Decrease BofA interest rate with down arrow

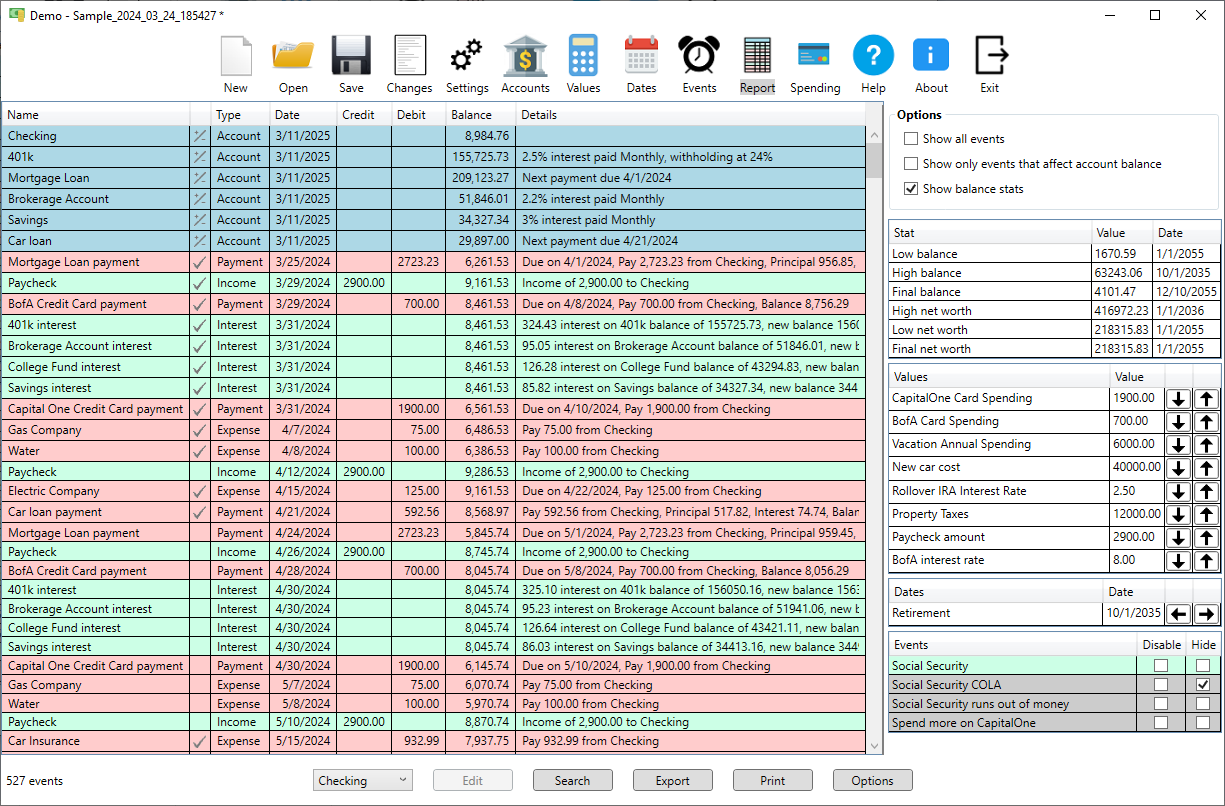pos(1179,561)
